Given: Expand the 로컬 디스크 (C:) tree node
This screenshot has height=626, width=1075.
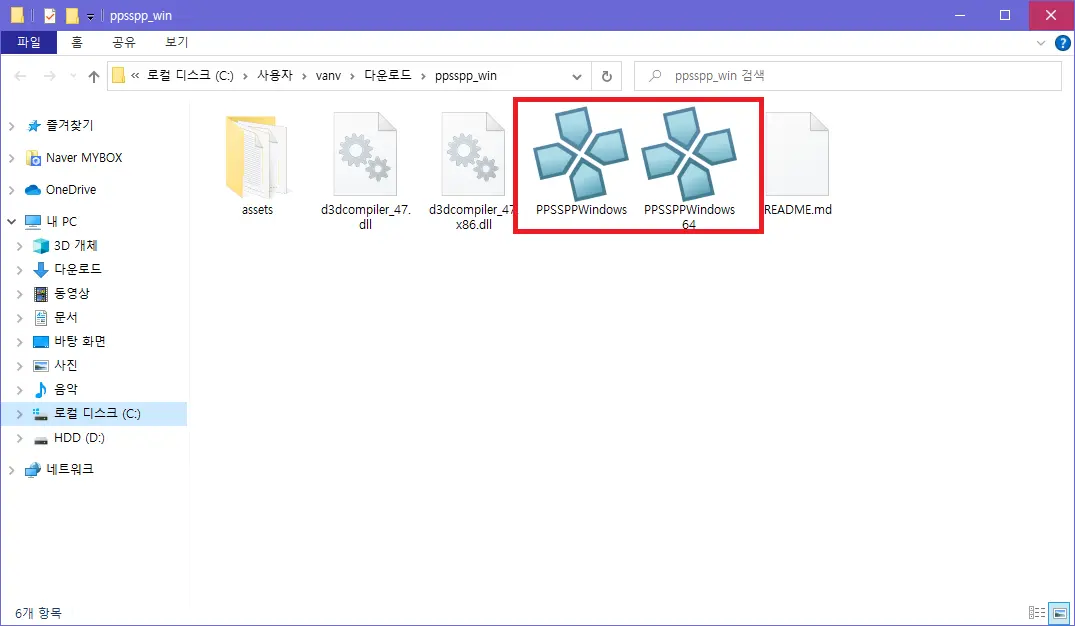Looking at the screenshot, I should point(22,413).
